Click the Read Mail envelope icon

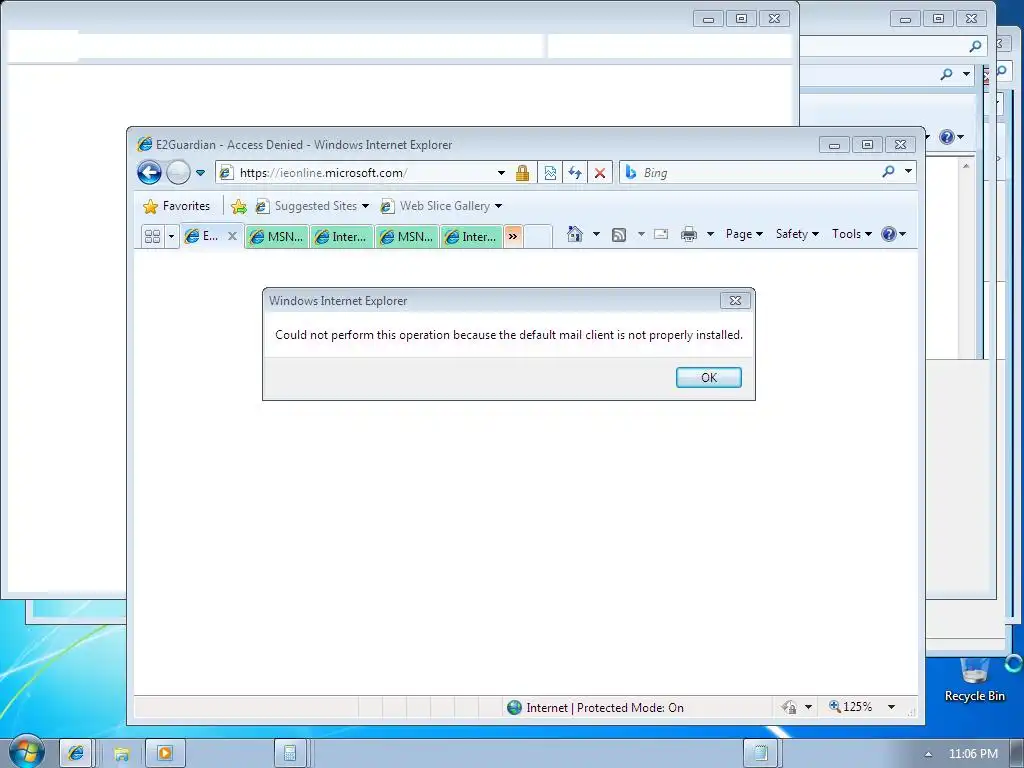661,234
